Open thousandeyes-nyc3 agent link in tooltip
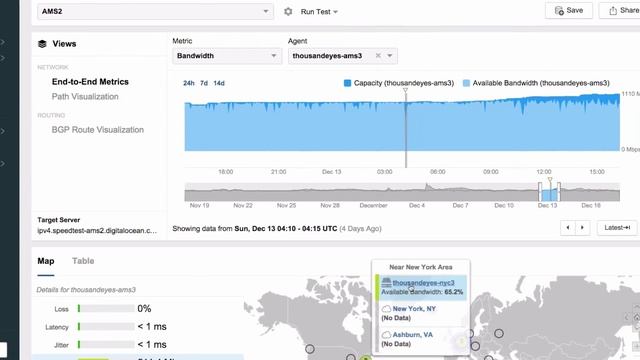 pos(423,283)
